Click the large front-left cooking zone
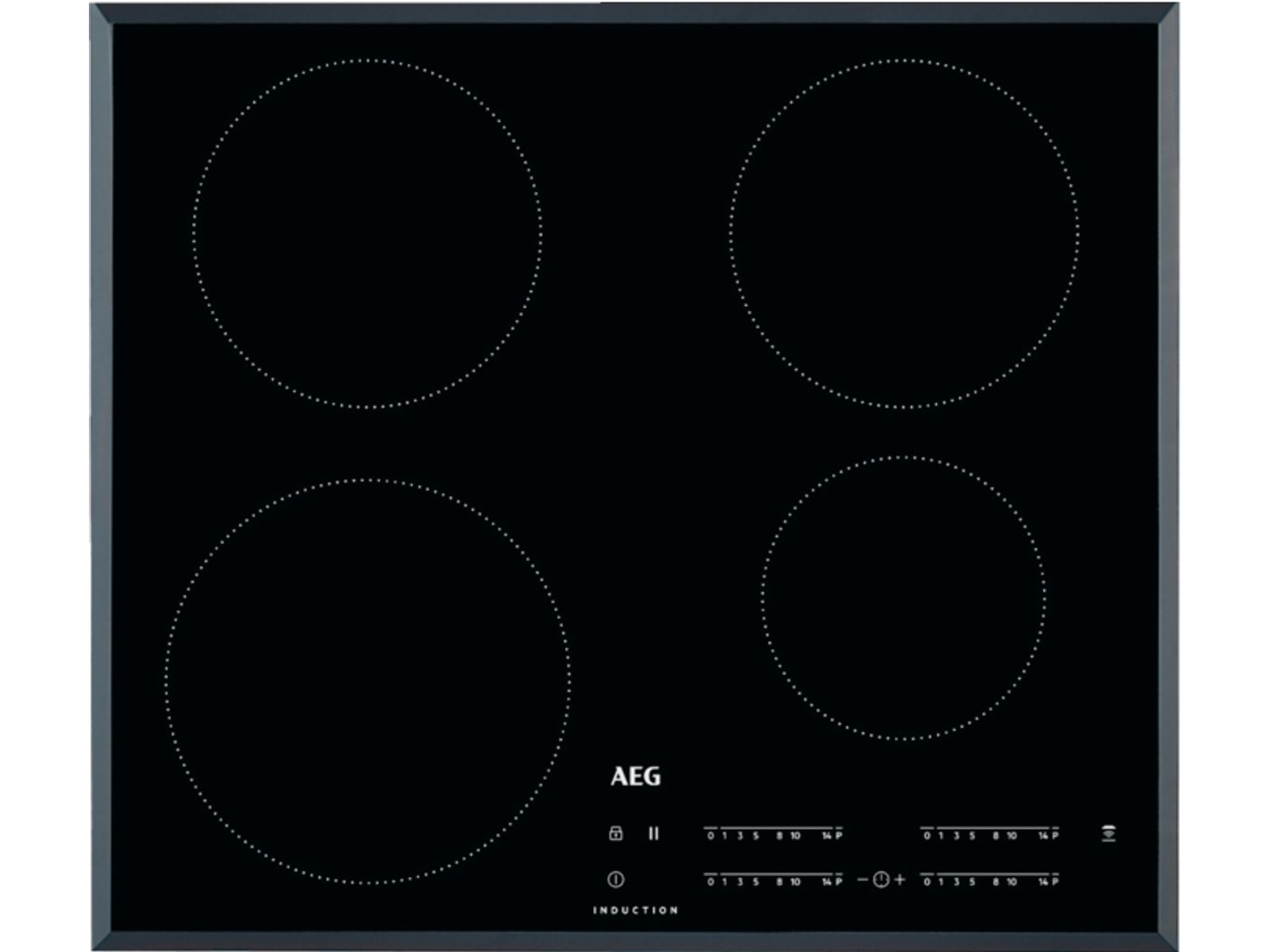 [368, 681]
